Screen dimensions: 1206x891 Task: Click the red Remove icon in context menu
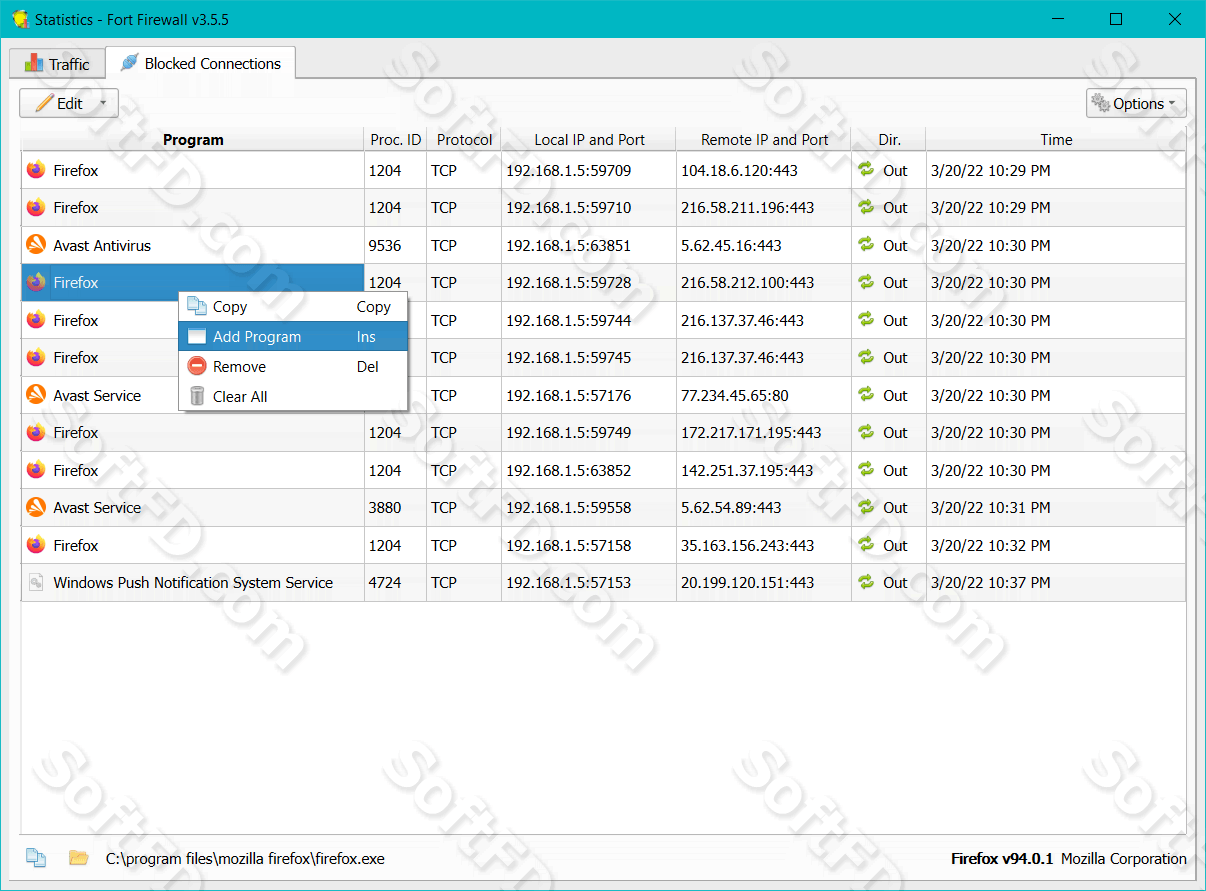pos(197,367)
